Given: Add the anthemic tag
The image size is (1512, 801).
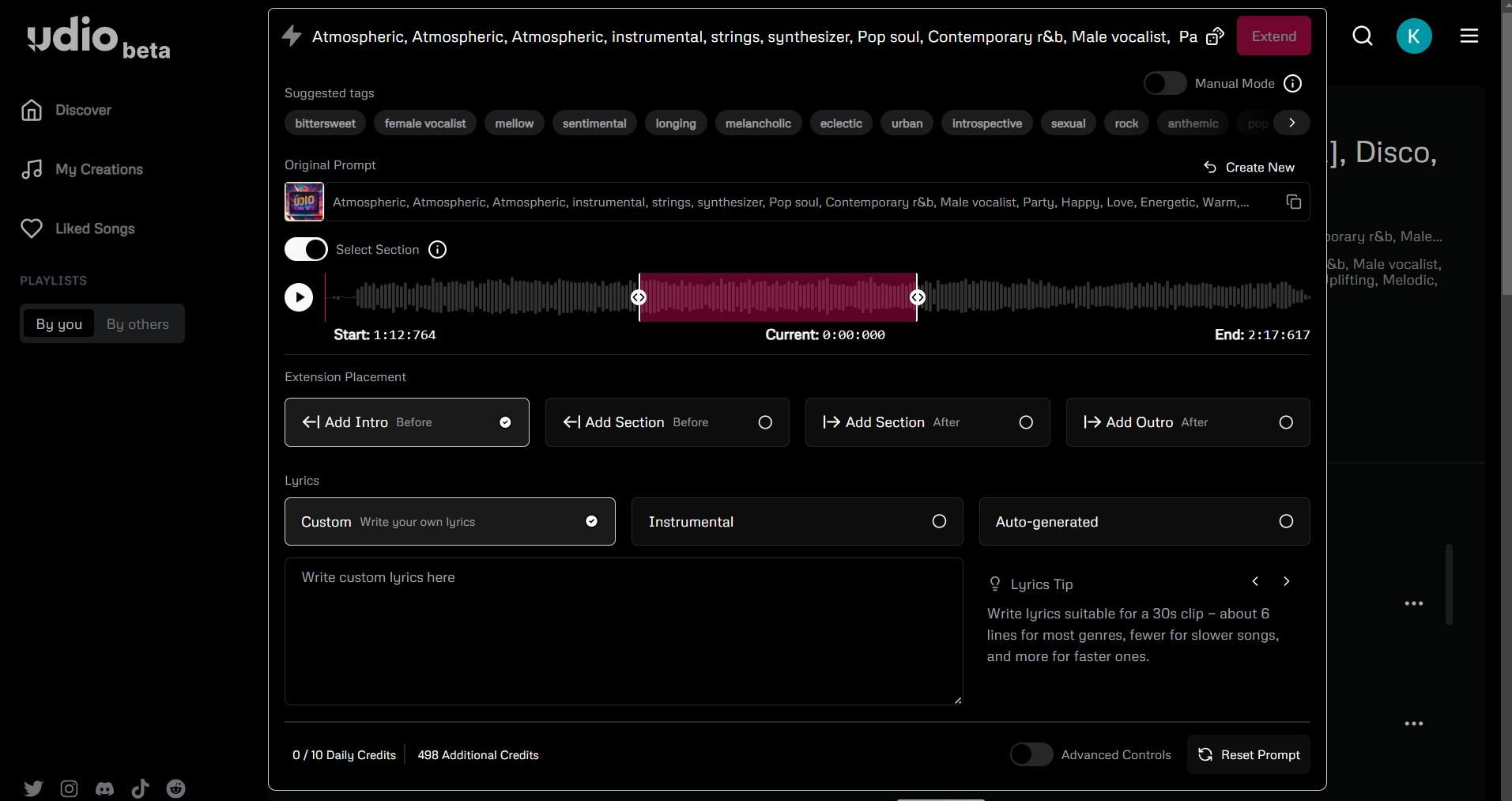Looking at the screenshot, I should 1193,123.
